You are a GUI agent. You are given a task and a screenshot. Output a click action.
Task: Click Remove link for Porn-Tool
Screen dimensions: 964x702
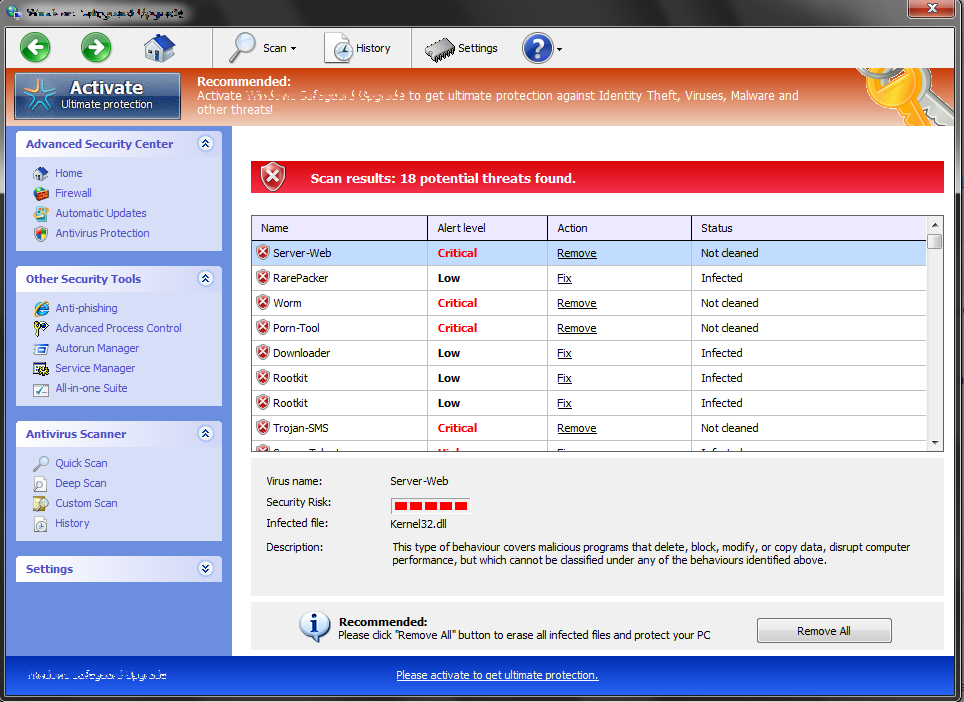577,328
